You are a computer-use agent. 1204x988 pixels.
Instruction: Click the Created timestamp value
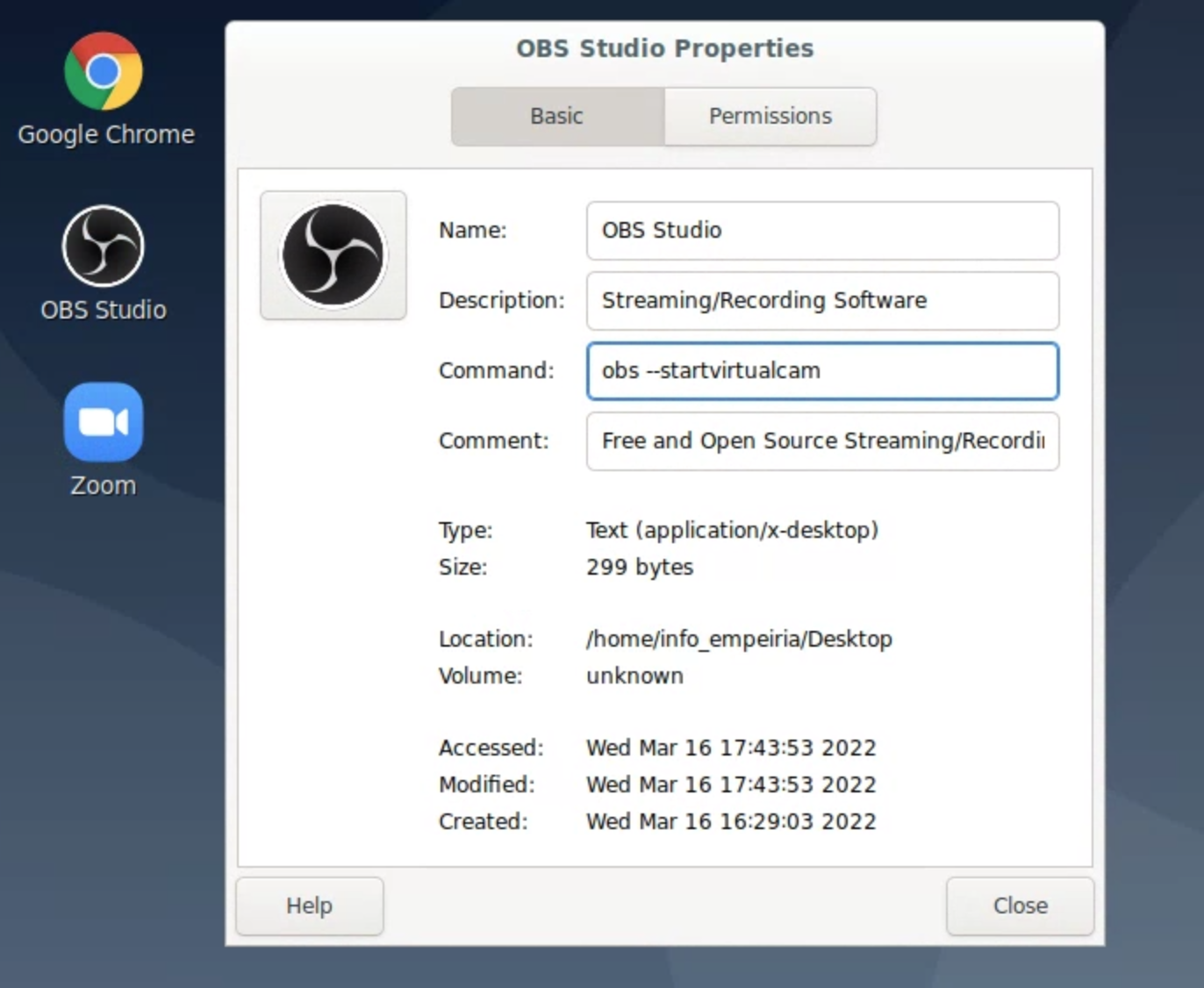tap(730, 821)
